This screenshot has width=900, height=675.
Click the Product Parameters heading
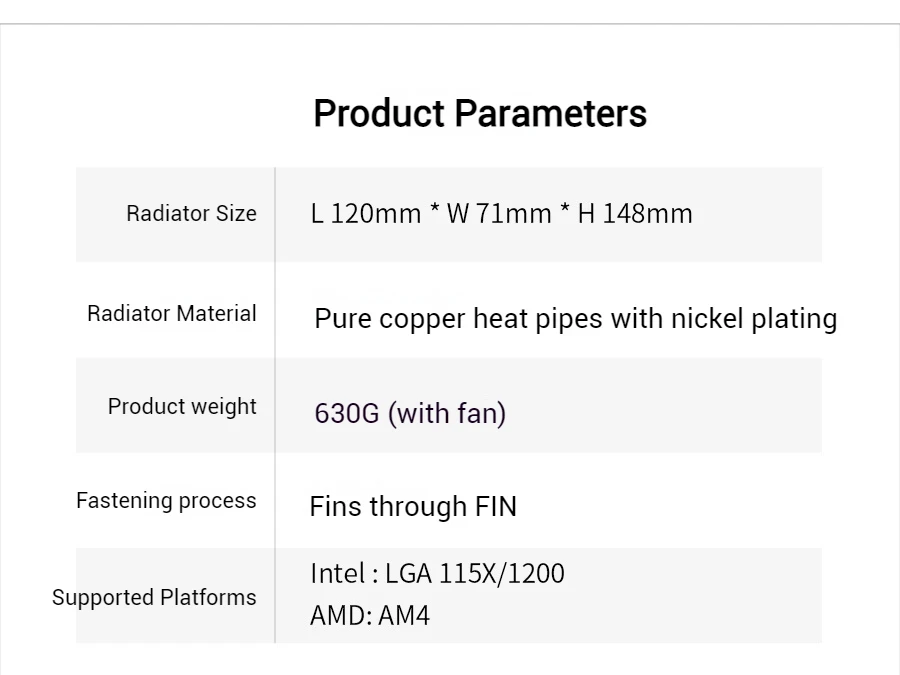479,113
